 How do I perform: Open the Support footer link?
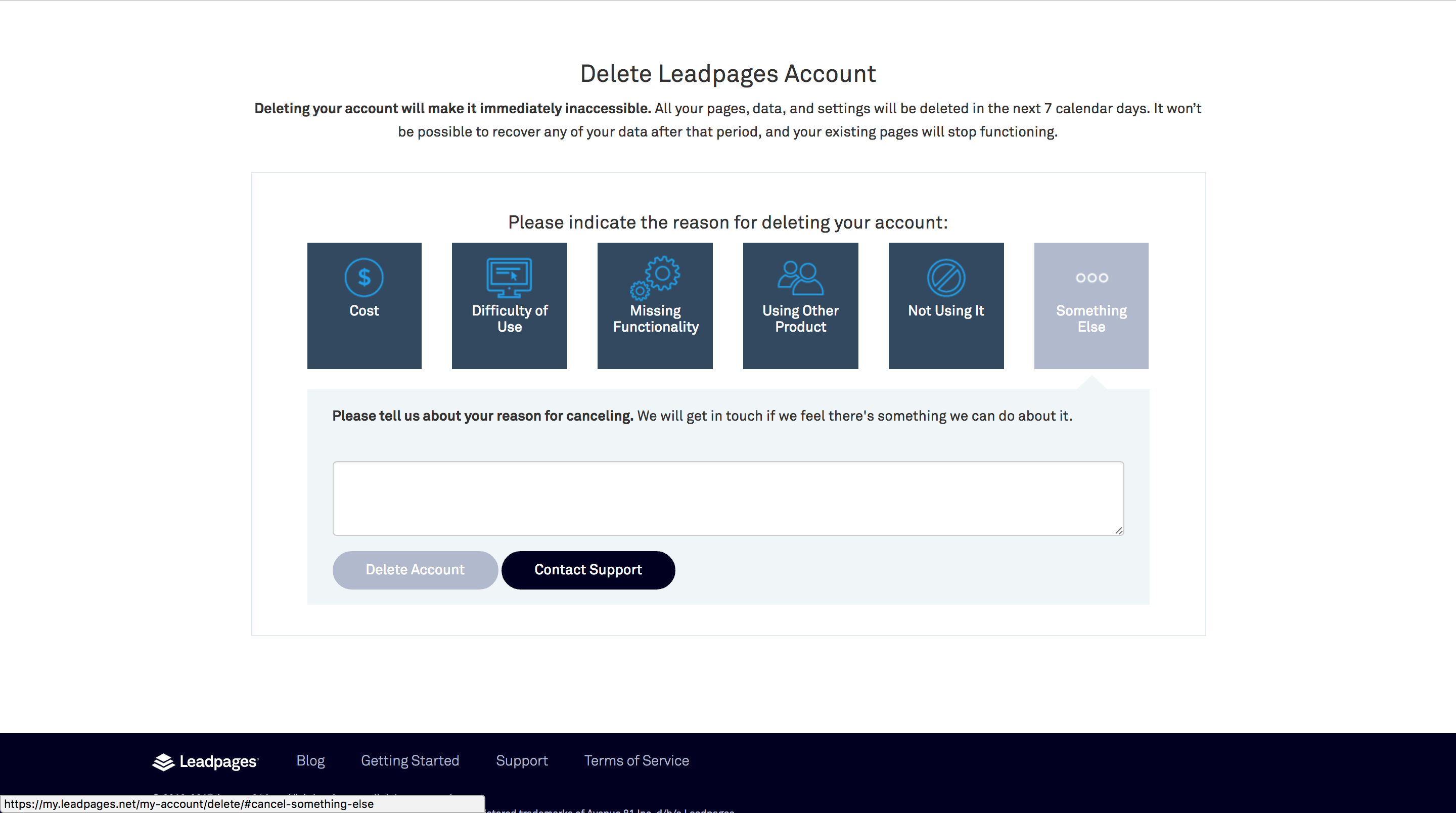tap(522, 761)
